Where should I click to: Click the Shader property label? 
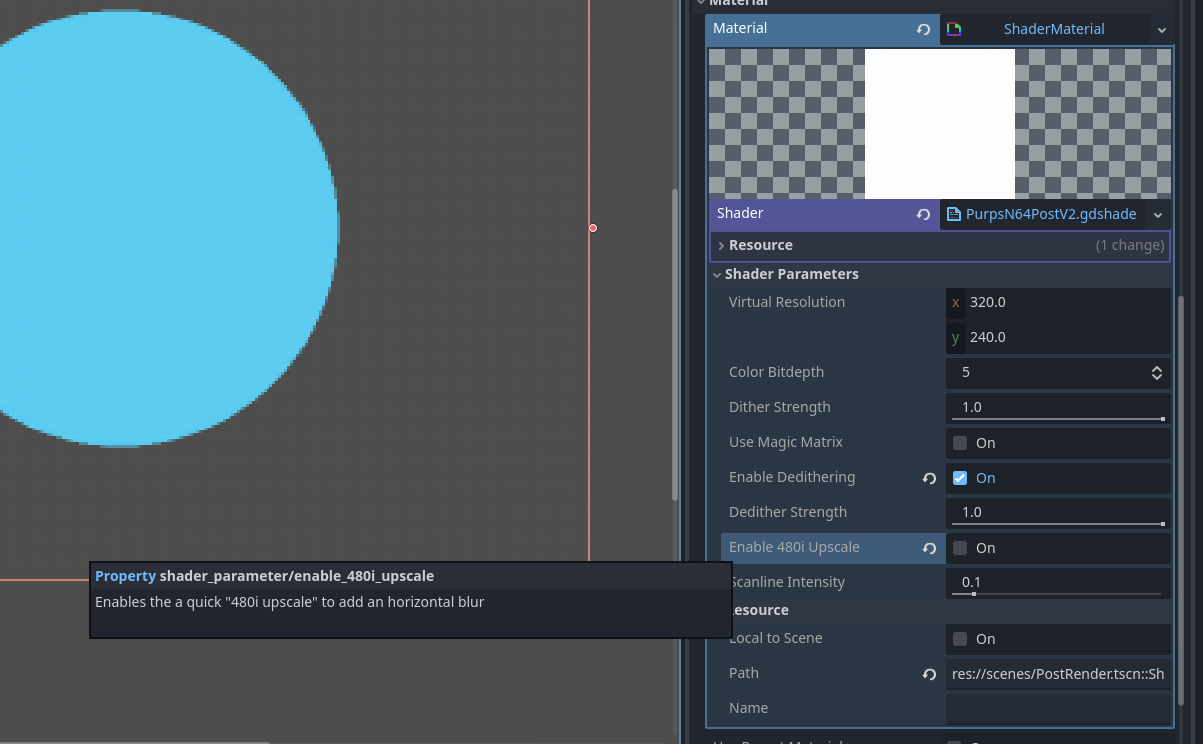[x=740, y=214]
